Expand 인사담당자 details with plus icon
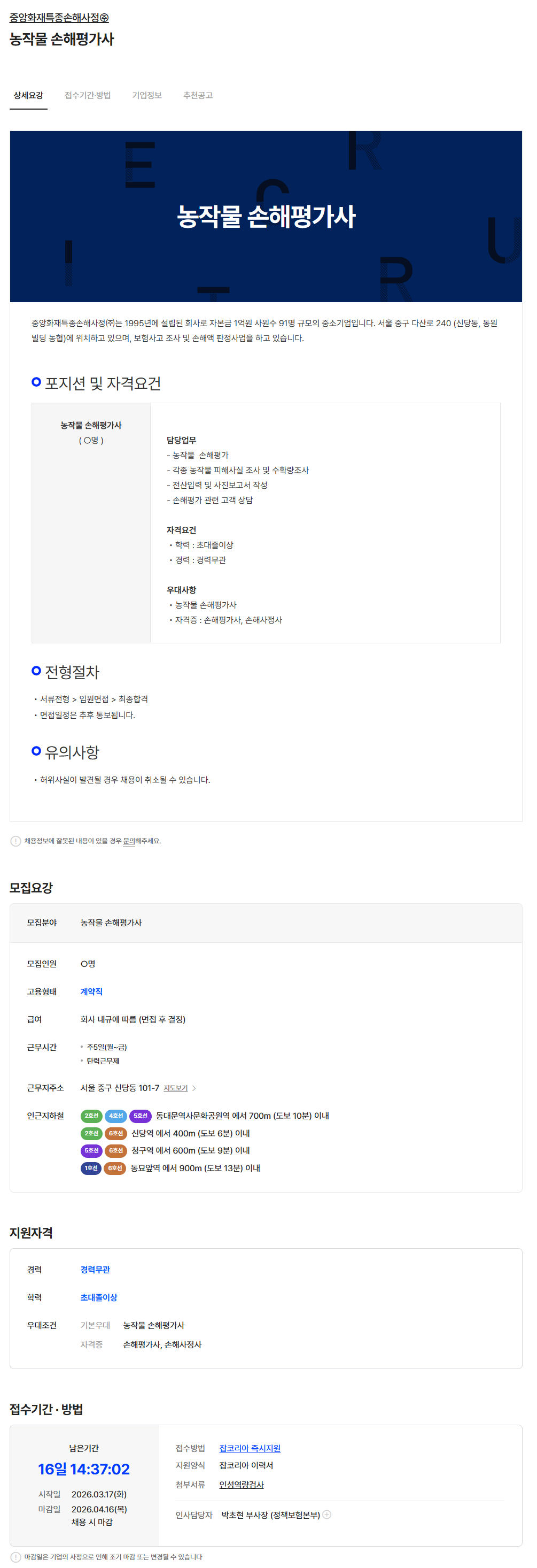This screenshot has width=537, height=1568. tap(327, 1515)
